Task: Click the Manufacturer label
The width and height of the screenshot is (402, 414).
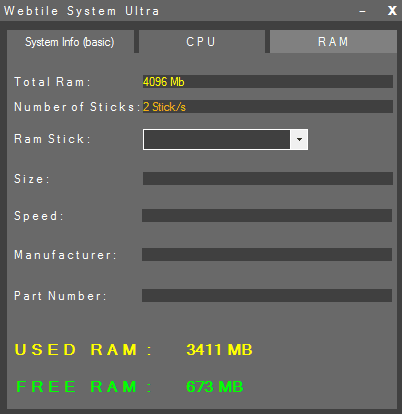Action: tap(65, 255)
